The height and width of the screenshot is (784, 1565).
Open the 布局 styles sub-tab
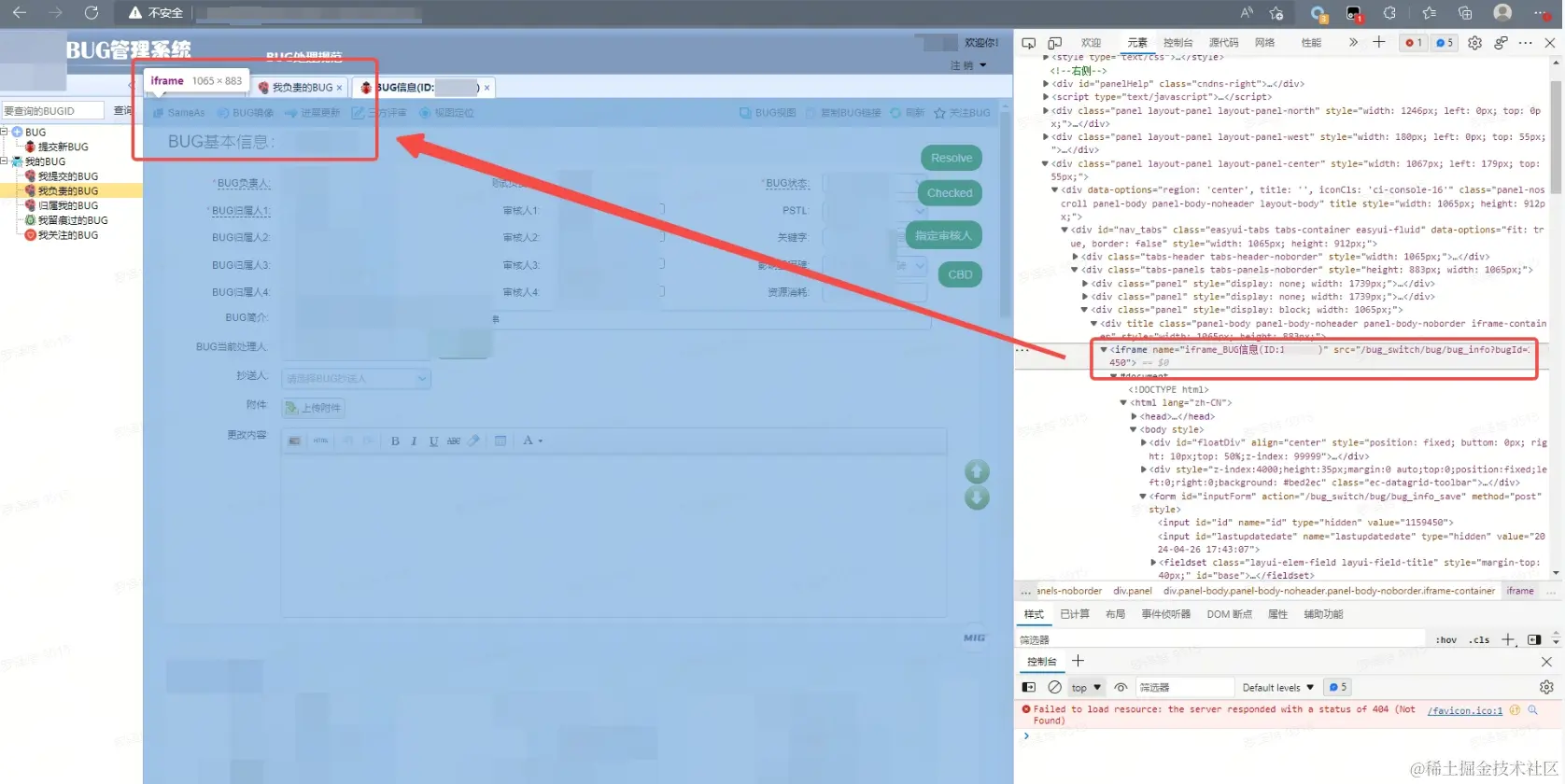(x=1115, y=614)
